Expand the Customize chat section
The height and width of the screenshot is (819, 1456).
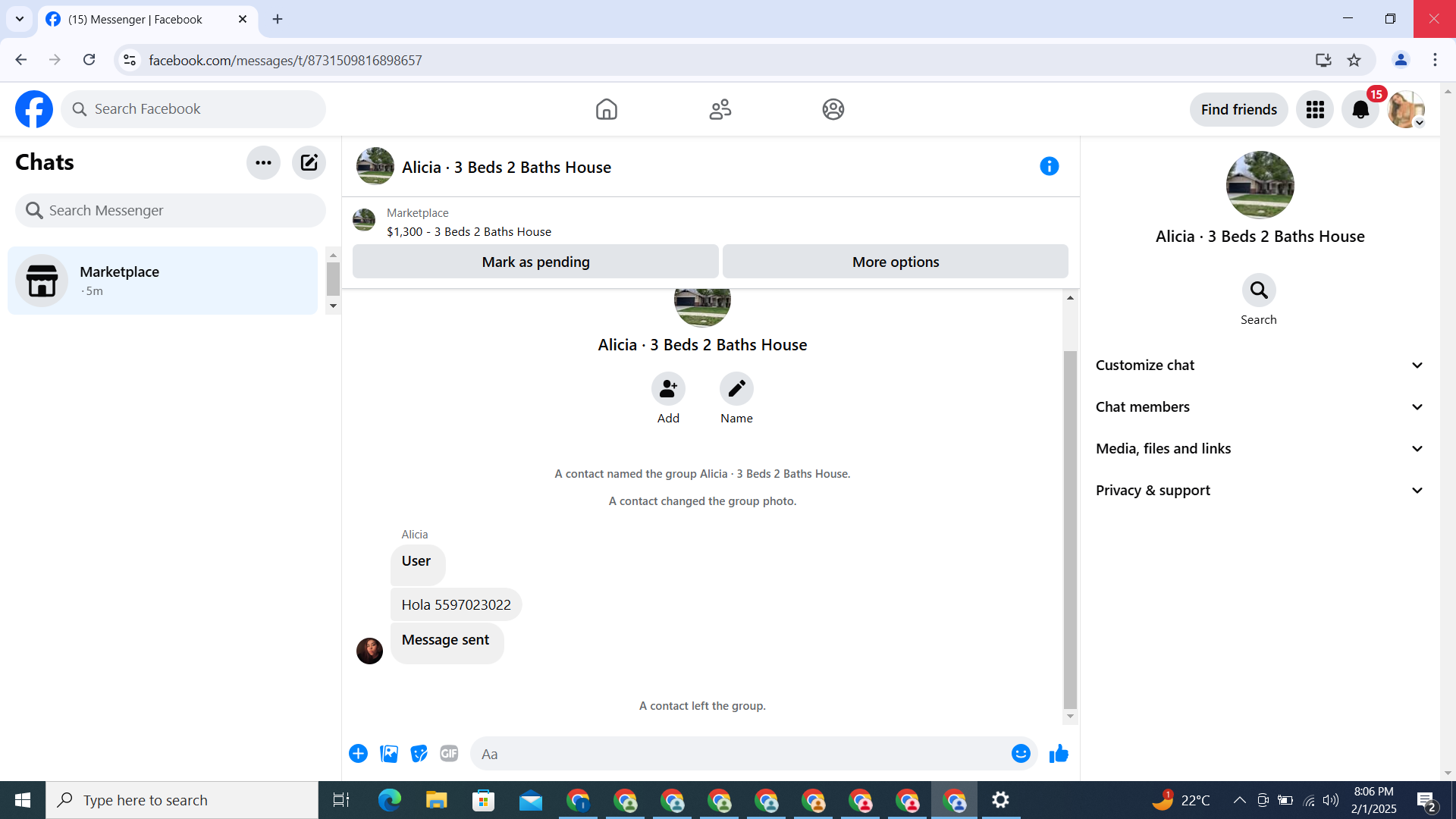pos(1259,366)
